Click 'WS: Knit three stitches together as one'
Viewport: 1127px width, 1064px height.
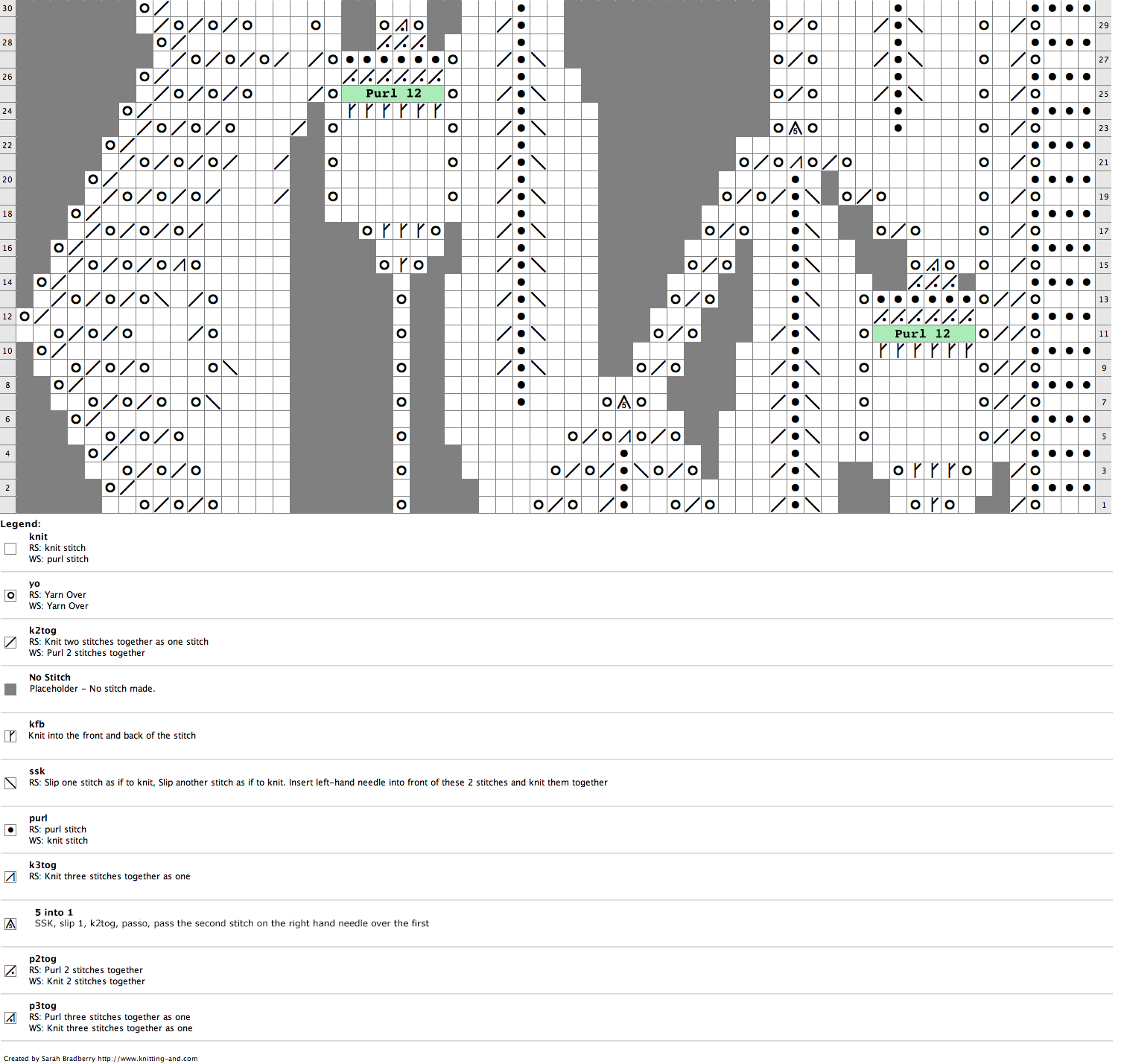pos(110,1028)
